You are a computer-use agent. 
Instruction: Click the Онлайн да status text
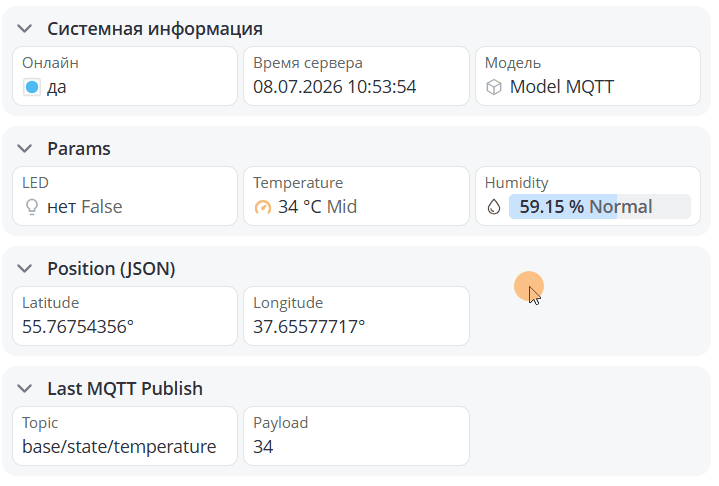pyautogui.click(x=56, y=87)
